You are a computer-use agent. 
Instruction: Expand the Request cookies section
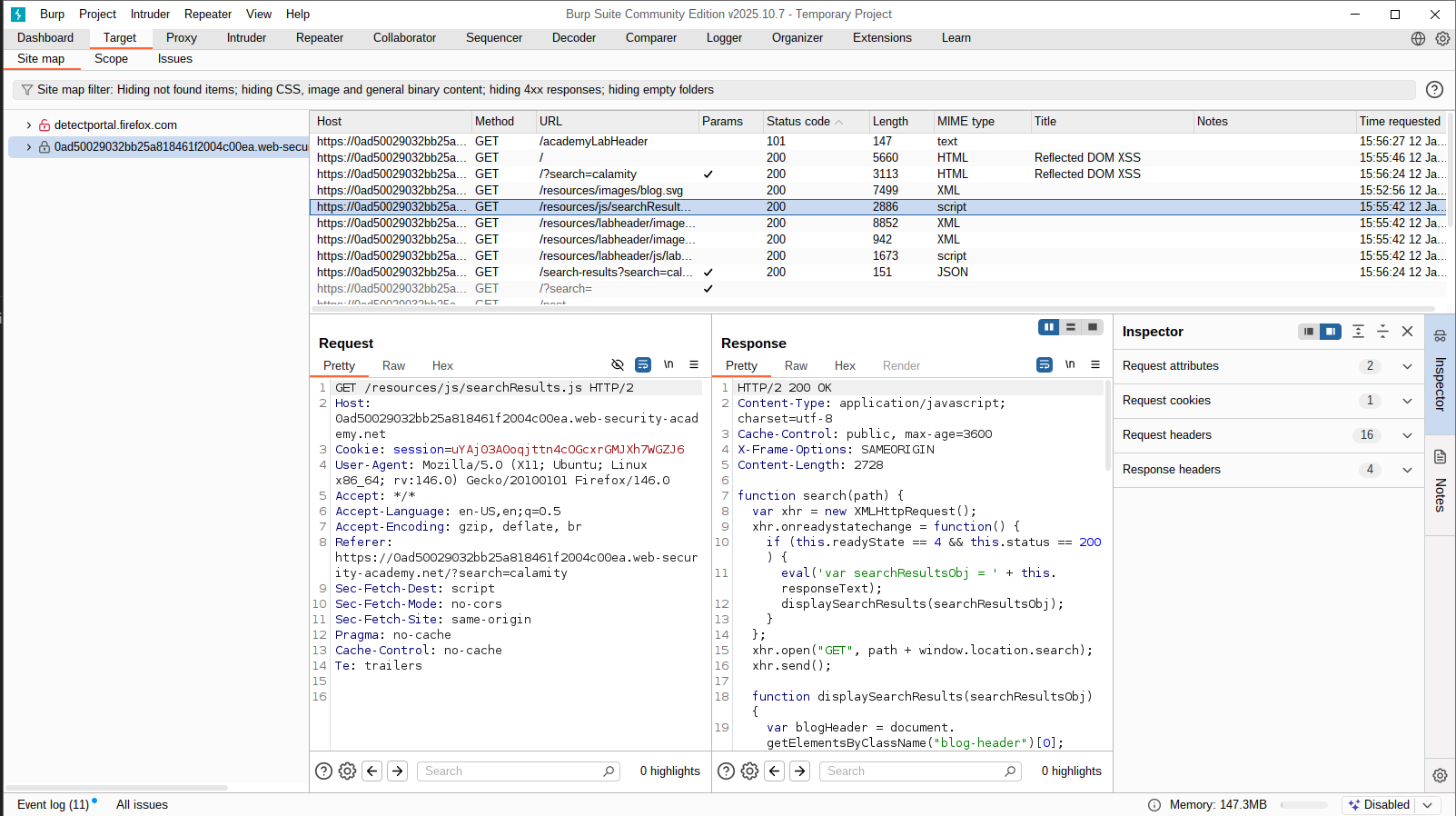[x=1407, y=401]
